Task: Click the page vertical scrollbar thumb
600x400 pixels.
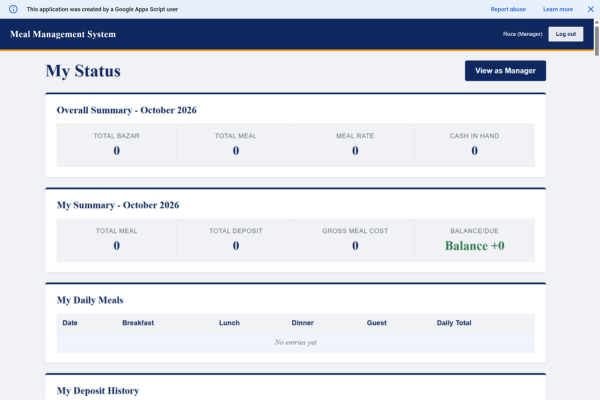Action: pos(597,40)
